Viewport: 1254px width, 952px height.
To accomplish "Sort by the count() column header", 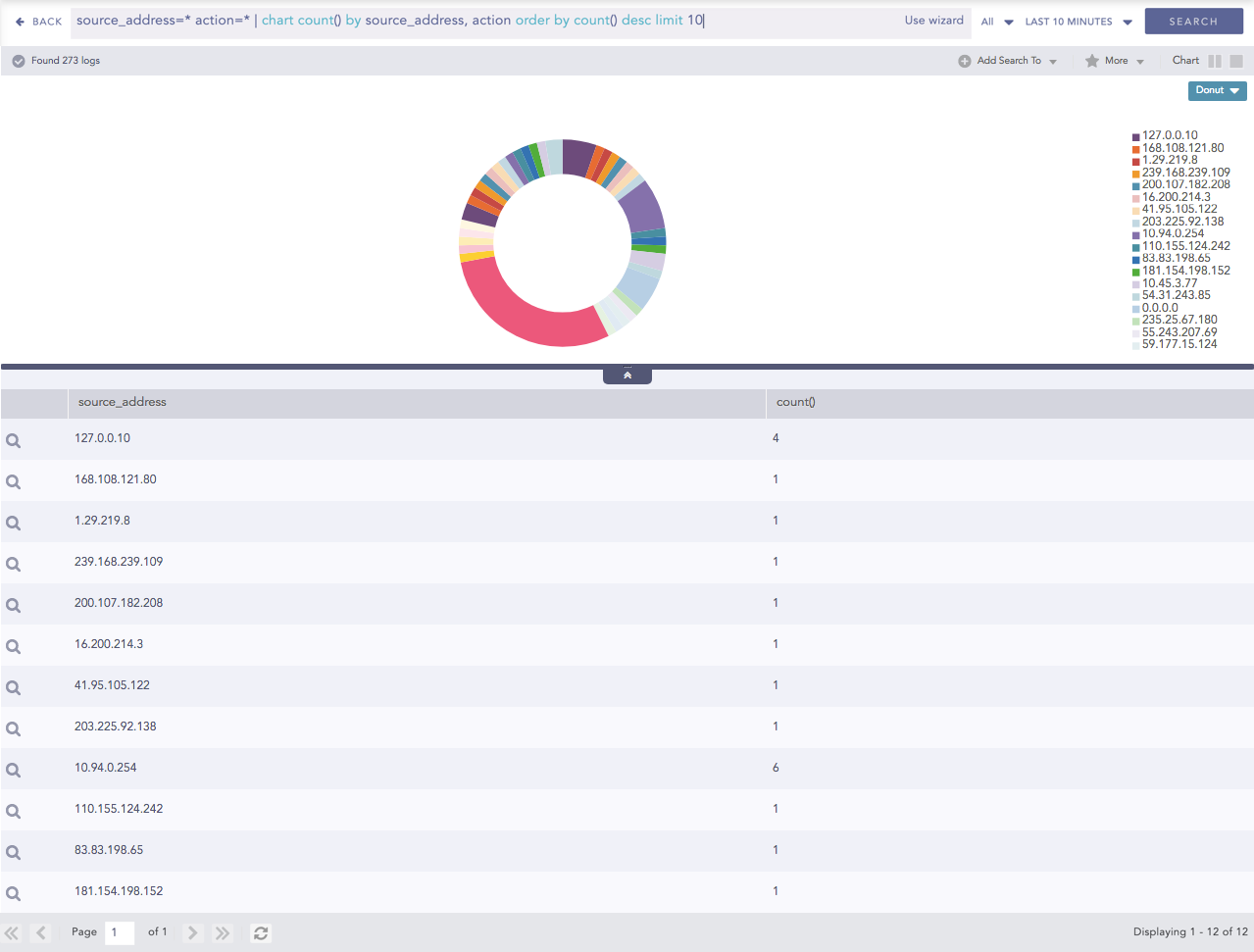I will click(795, 402).
